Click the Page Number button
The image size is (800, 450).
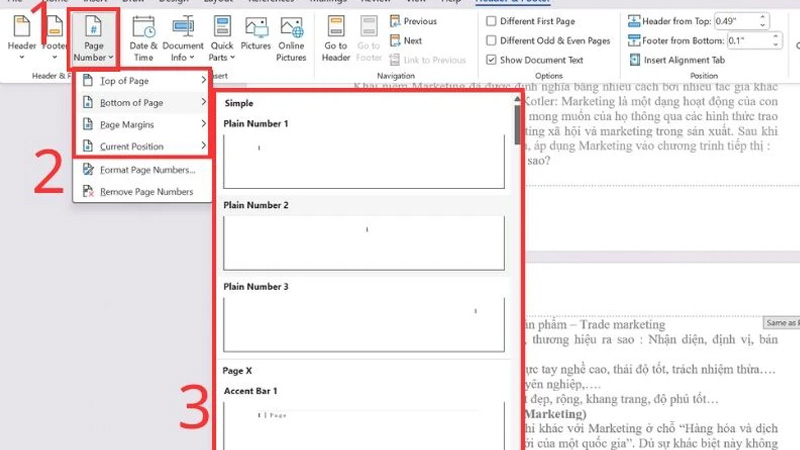(93, 39)
